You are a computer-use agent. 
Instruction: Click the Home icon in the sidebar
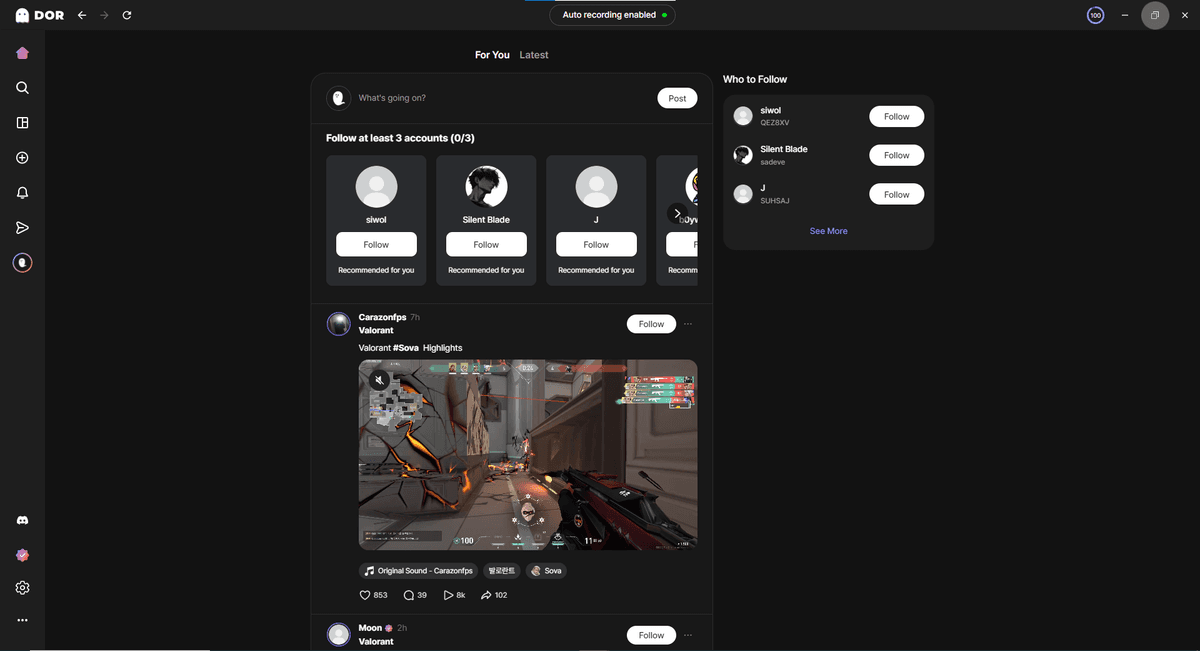pos(22,53)
